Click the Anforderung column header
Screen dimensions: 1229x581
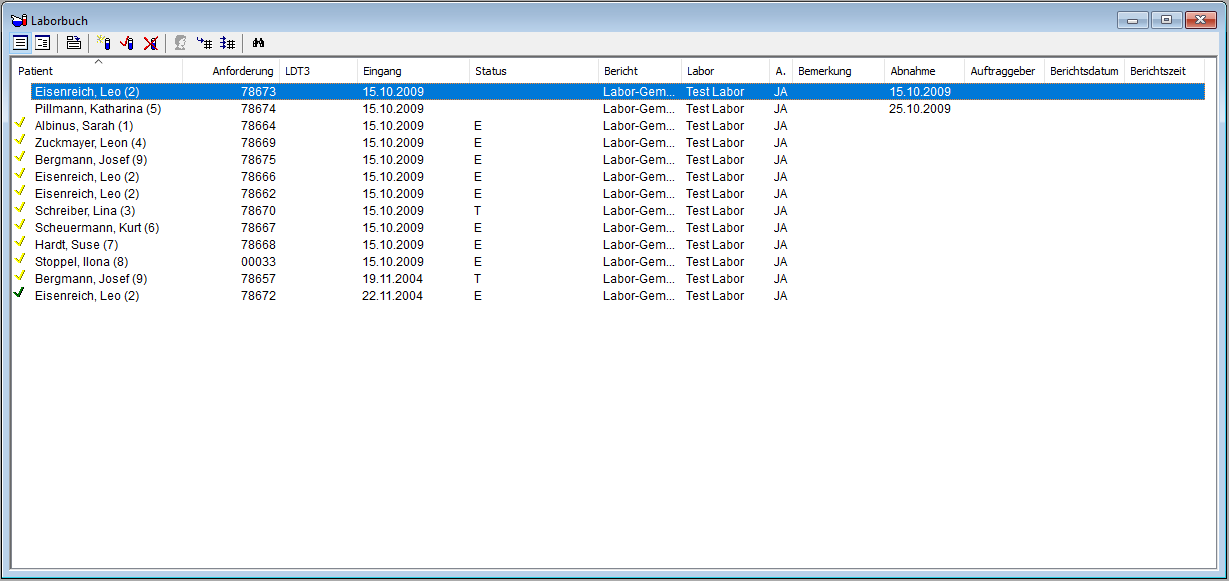(x=232, y=72)
